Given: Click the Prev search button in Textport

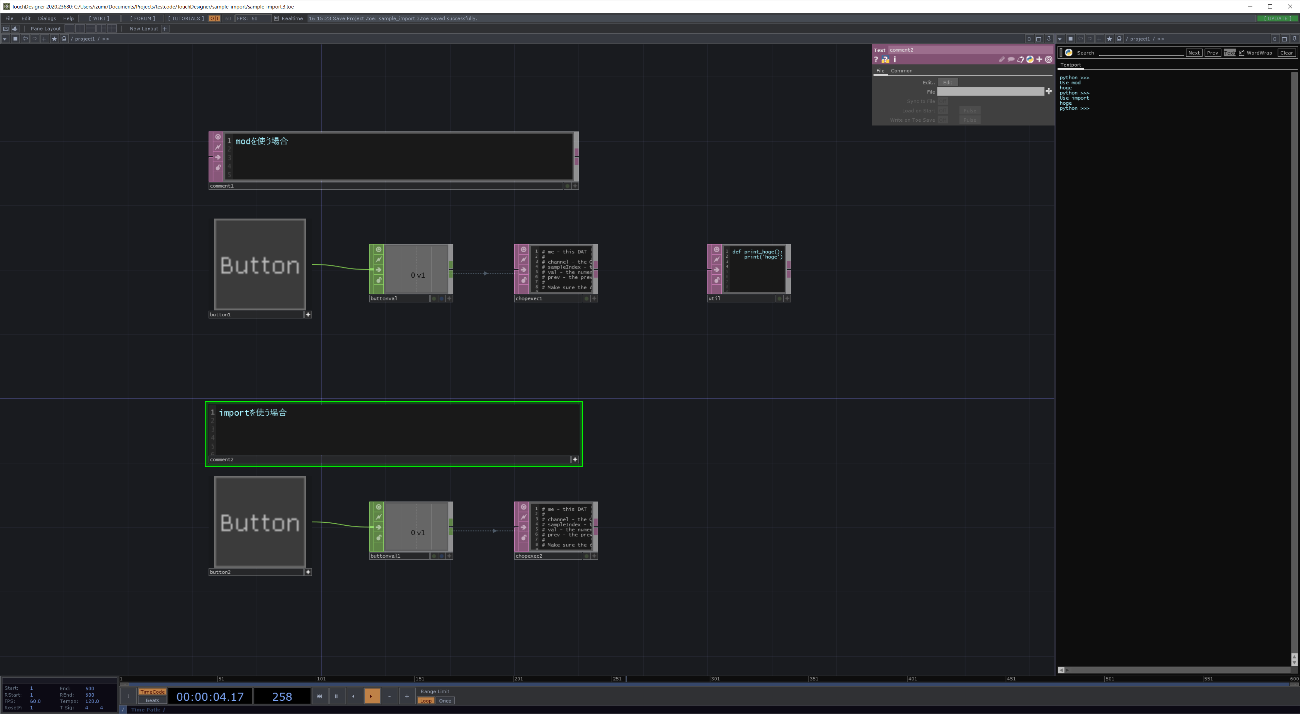Looking at the screenshot, I should (x=1213, y=52).
